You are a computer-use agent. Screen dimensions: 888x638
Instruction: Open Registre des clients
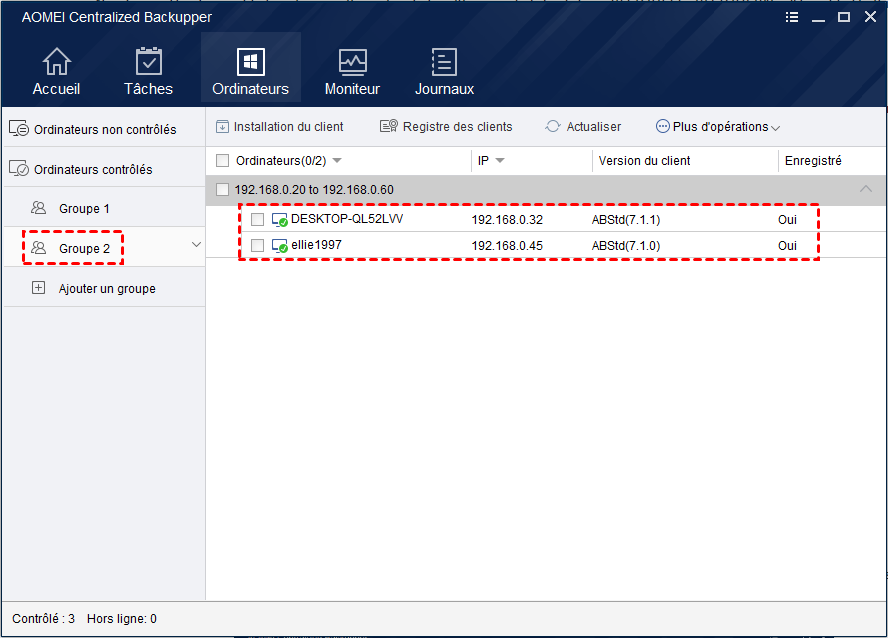coord(446,127)
